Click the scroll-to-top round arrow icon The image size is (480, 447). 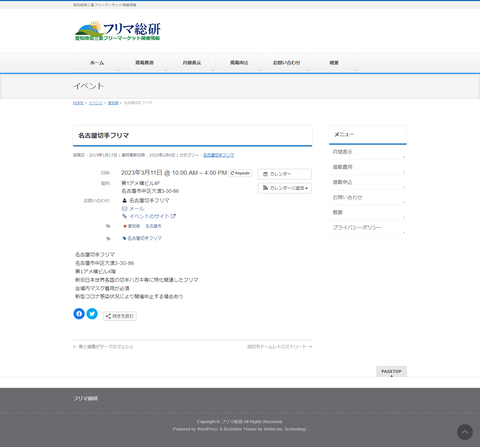[x=465, y=432]
